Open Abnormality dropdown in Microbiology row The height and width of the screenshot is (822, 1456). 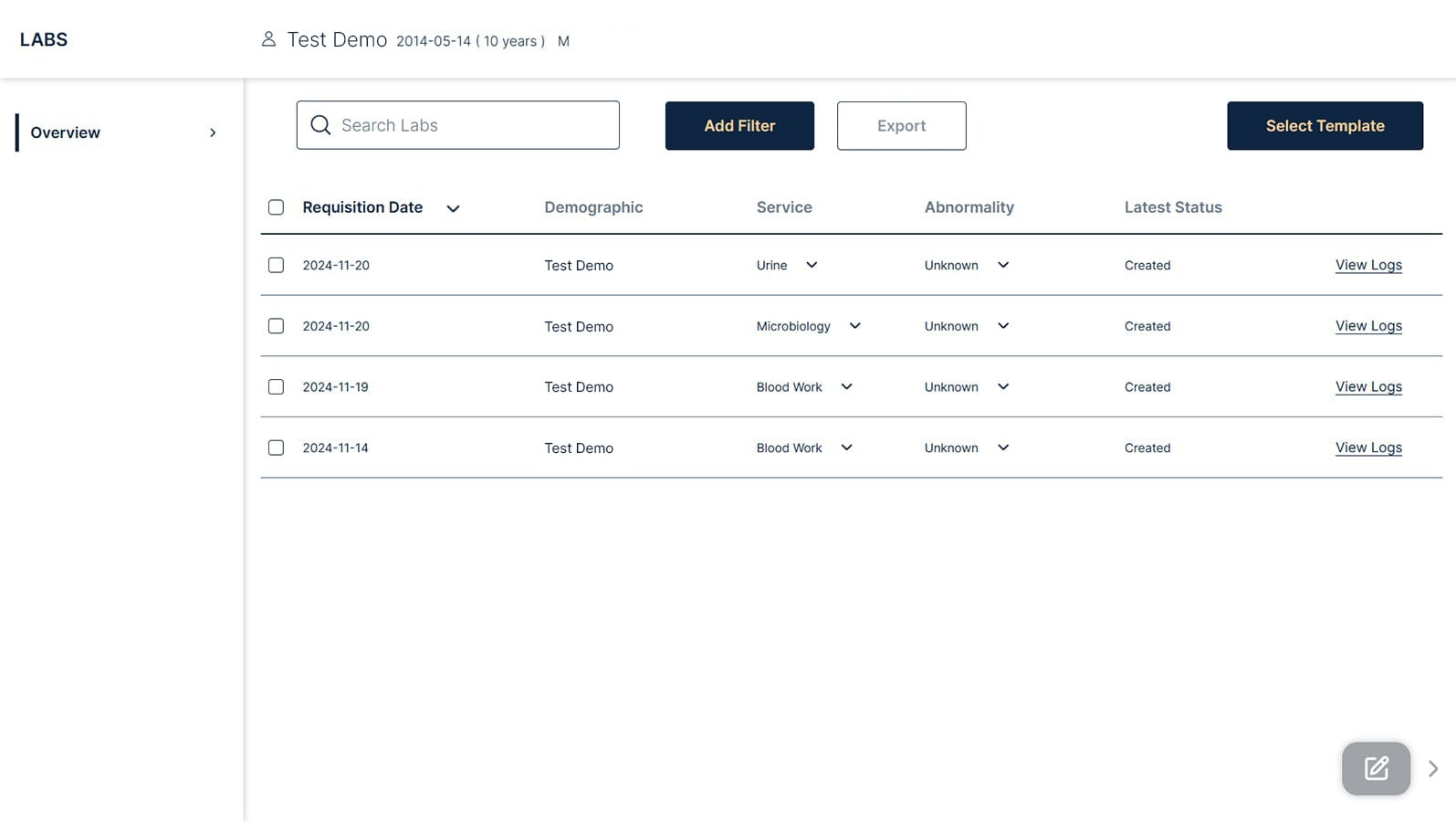pyautogui.click(x=1003, y=326)
